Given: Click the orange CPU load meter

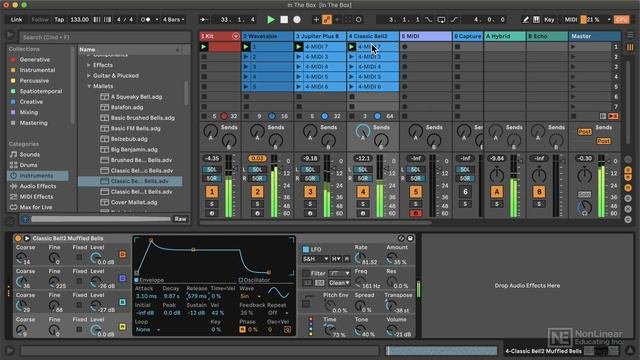Looking at the screenshot, I should click(x=621, y=20).
